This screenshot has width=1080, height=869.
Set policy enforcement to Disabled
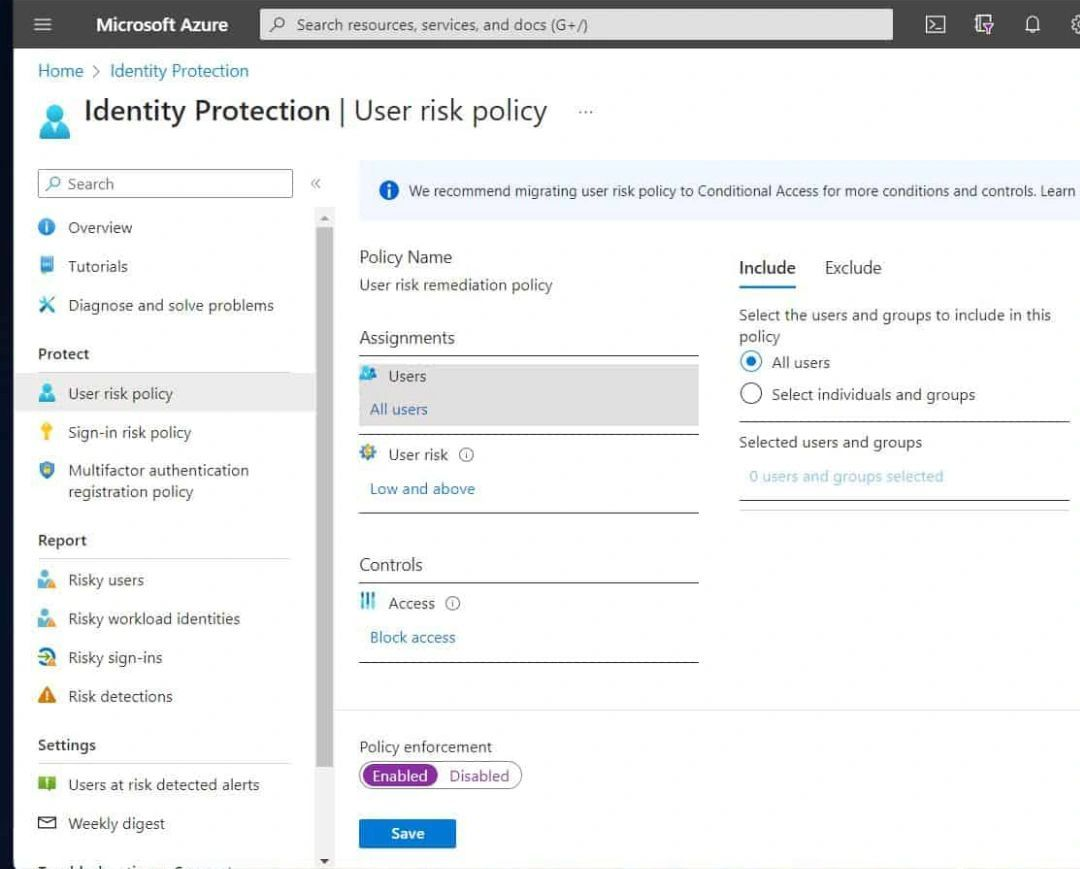(x=479, y=775)
